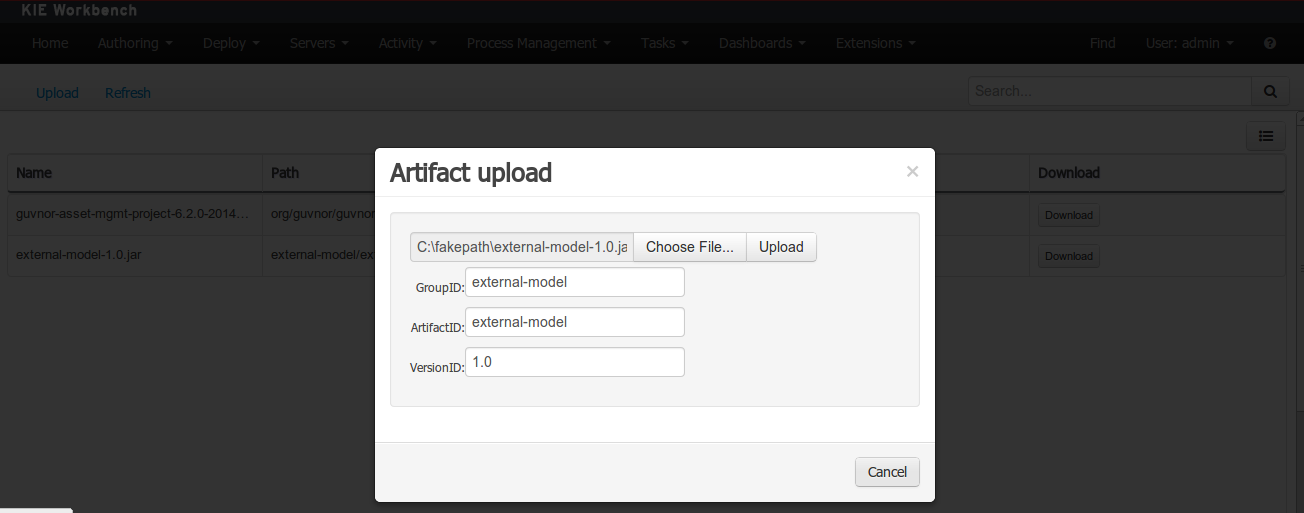Click the Upload button in the dialog

click(x=781, y=247)
